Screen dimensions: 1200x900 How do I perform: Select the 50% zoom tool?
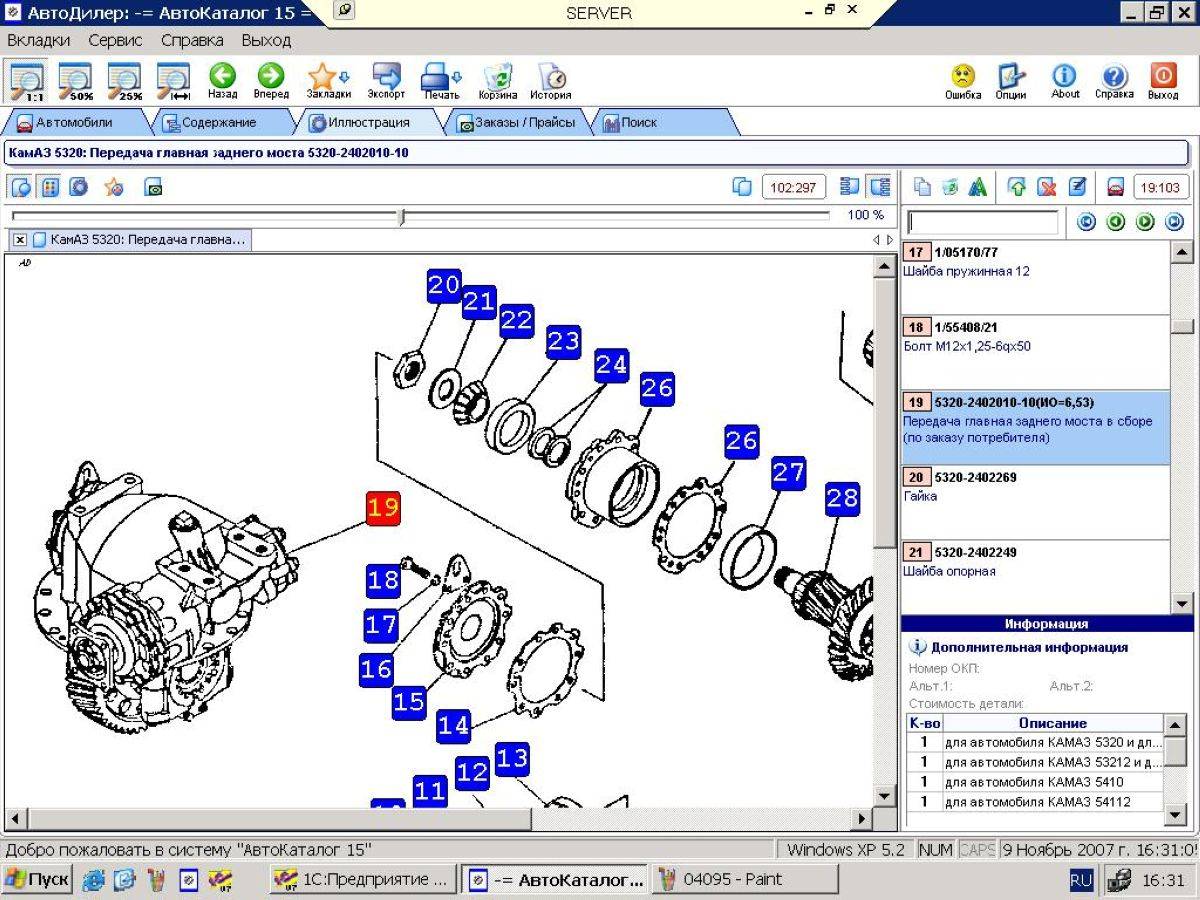pyautogui.click(x=76, y=81)
